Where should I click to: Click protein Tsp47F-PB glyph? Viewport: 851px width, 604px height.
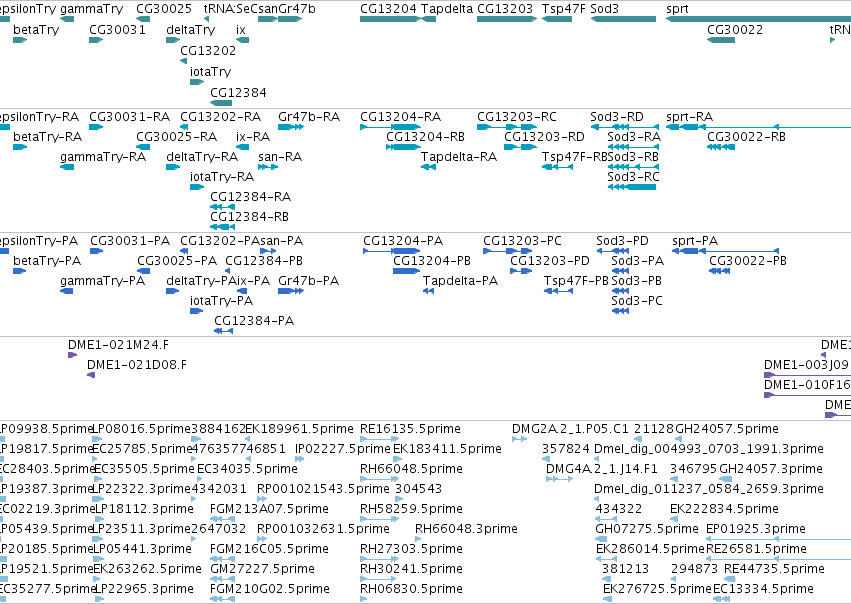(x=558, y=291)
